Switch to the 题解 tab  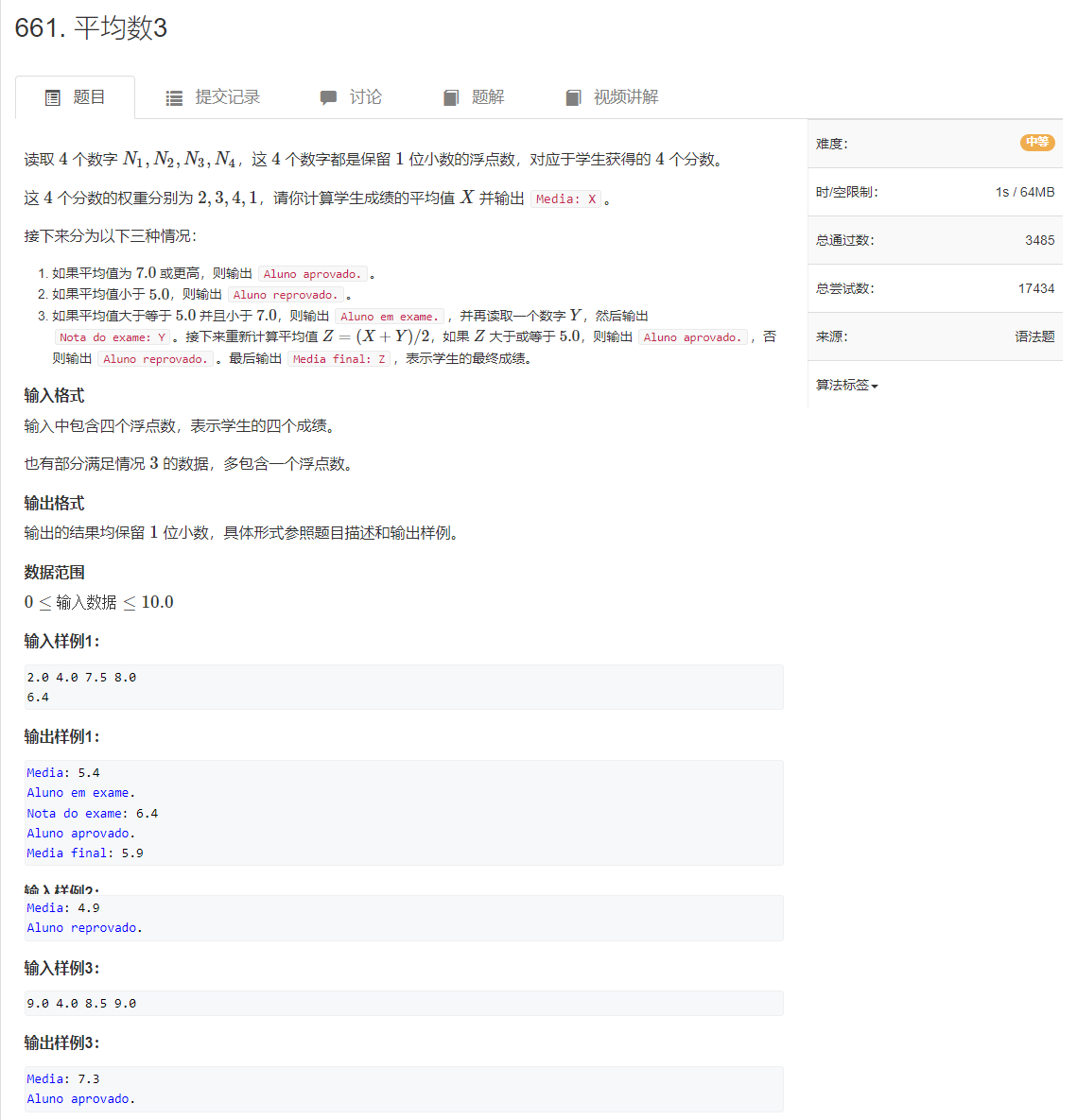tap(488, 96)
